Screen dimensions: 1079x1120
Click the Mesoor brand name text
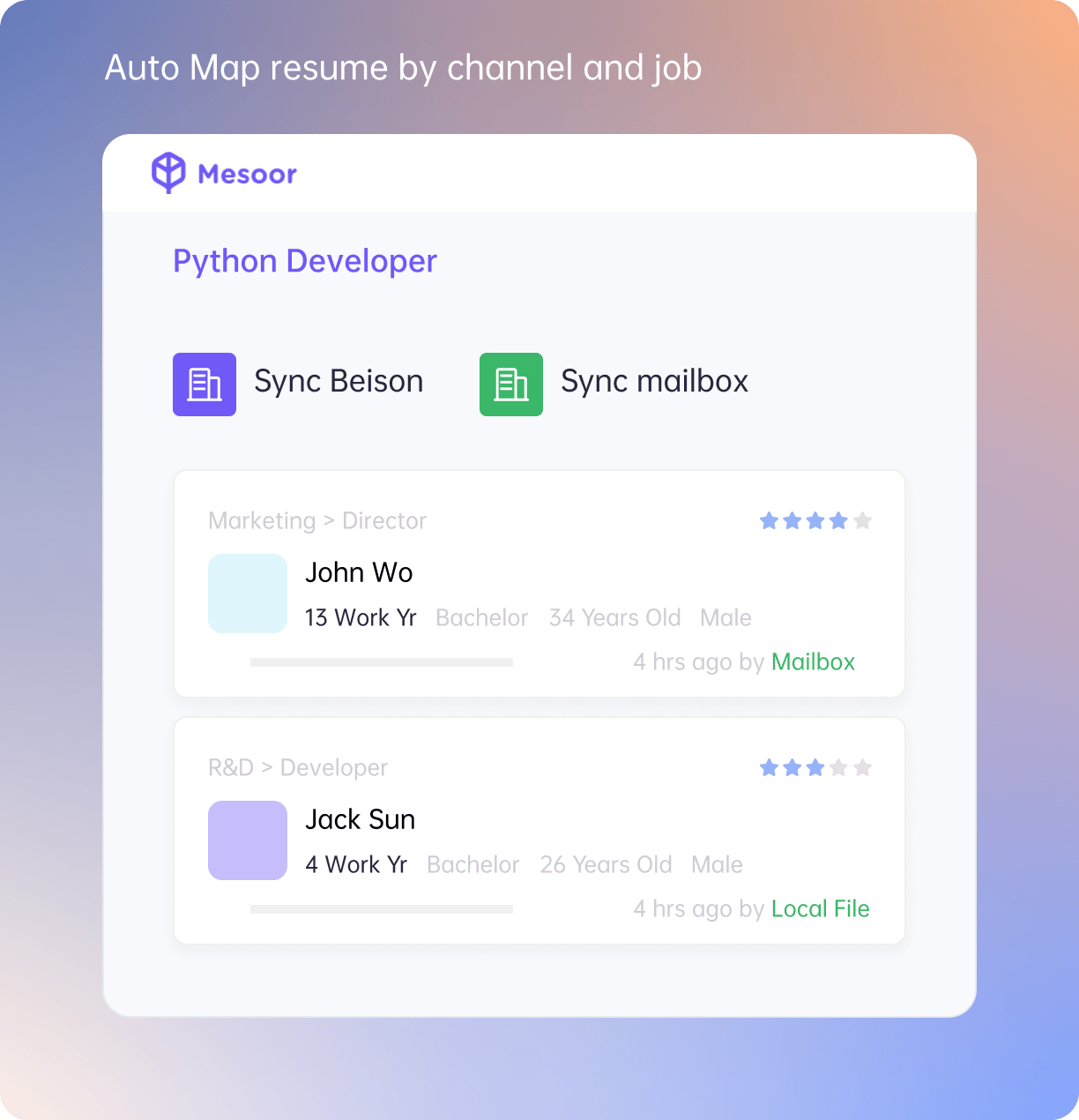pos(247,175)
